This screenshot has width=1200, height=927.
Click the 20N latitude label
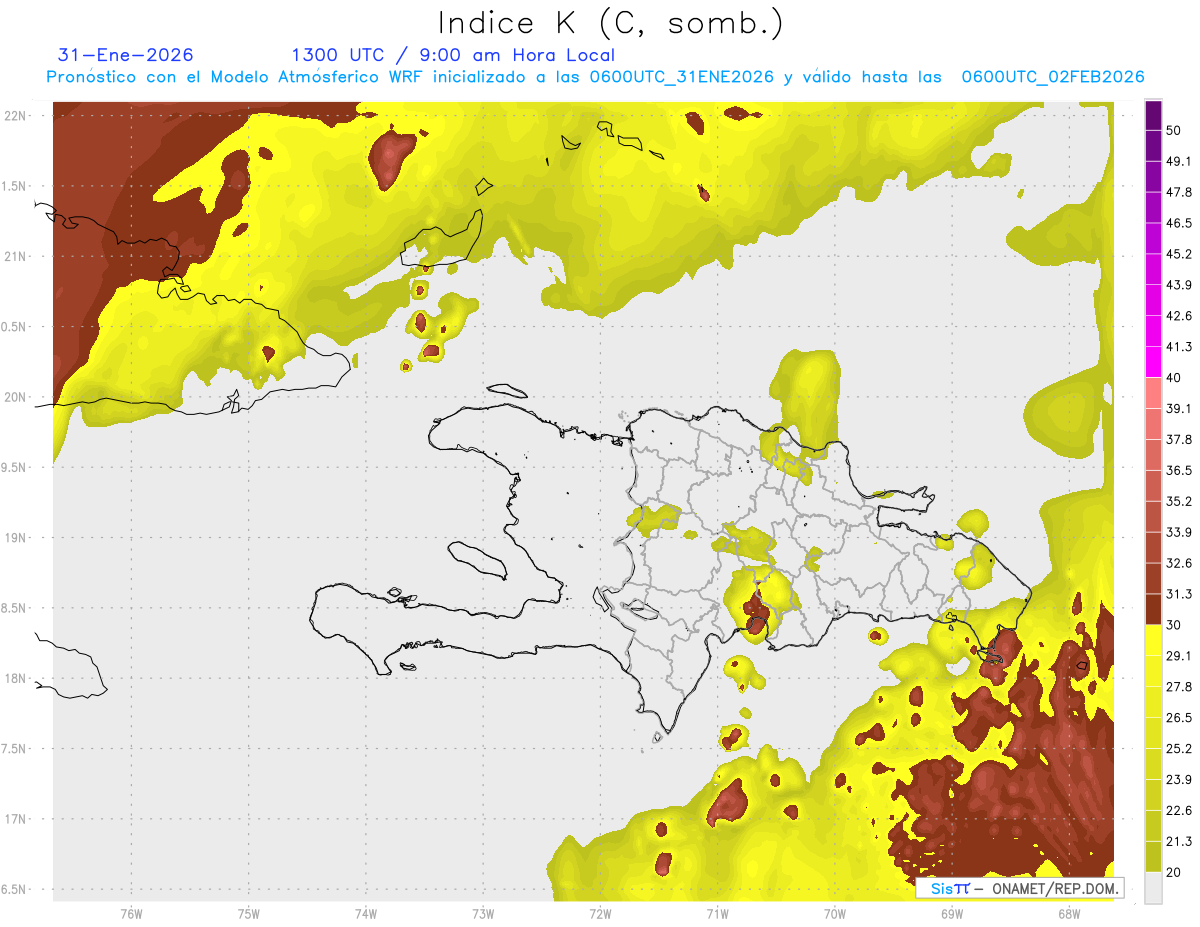(17, 397)
